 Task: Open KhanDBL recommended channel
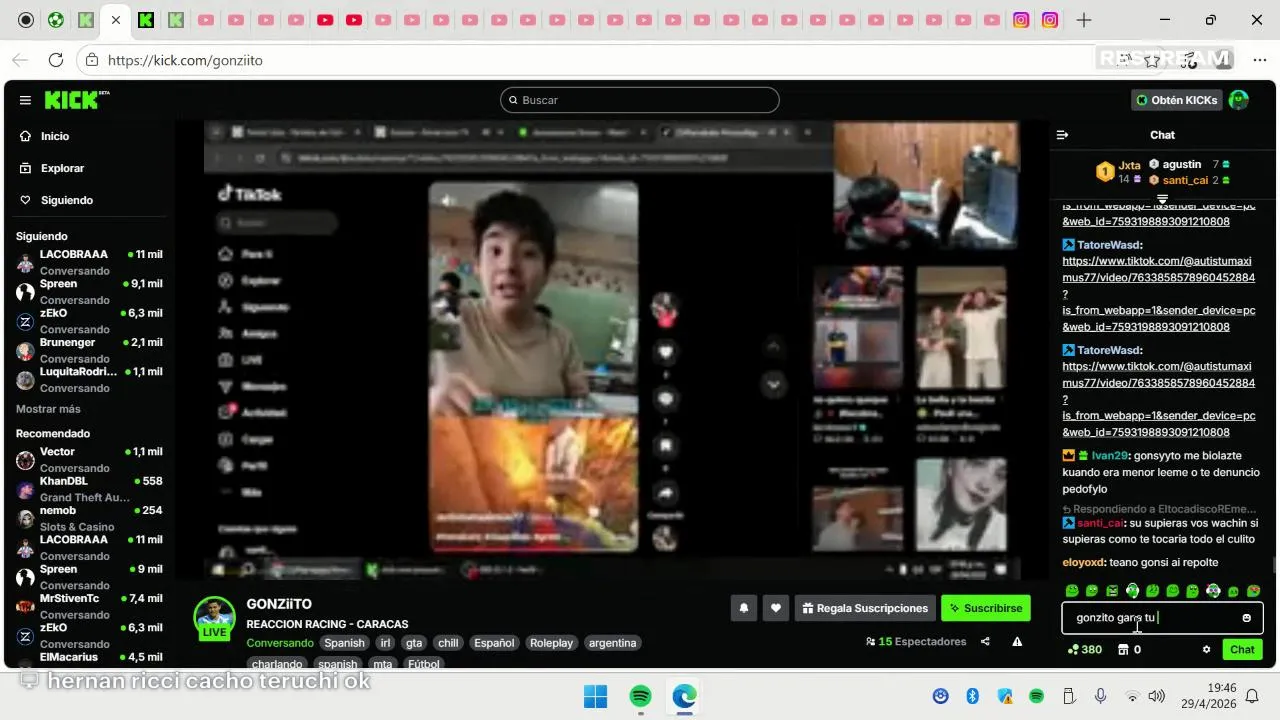coord(88,489)
